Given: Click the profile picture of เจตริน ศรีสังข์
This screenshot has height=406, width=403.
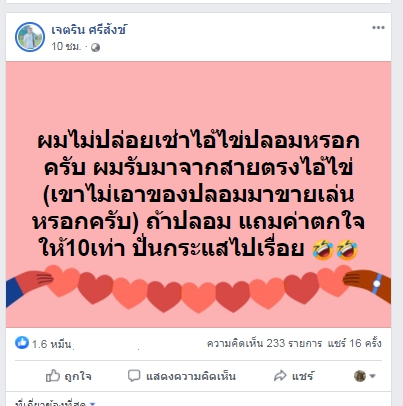Looking at the screenshot, I should (x=30, y=37).
